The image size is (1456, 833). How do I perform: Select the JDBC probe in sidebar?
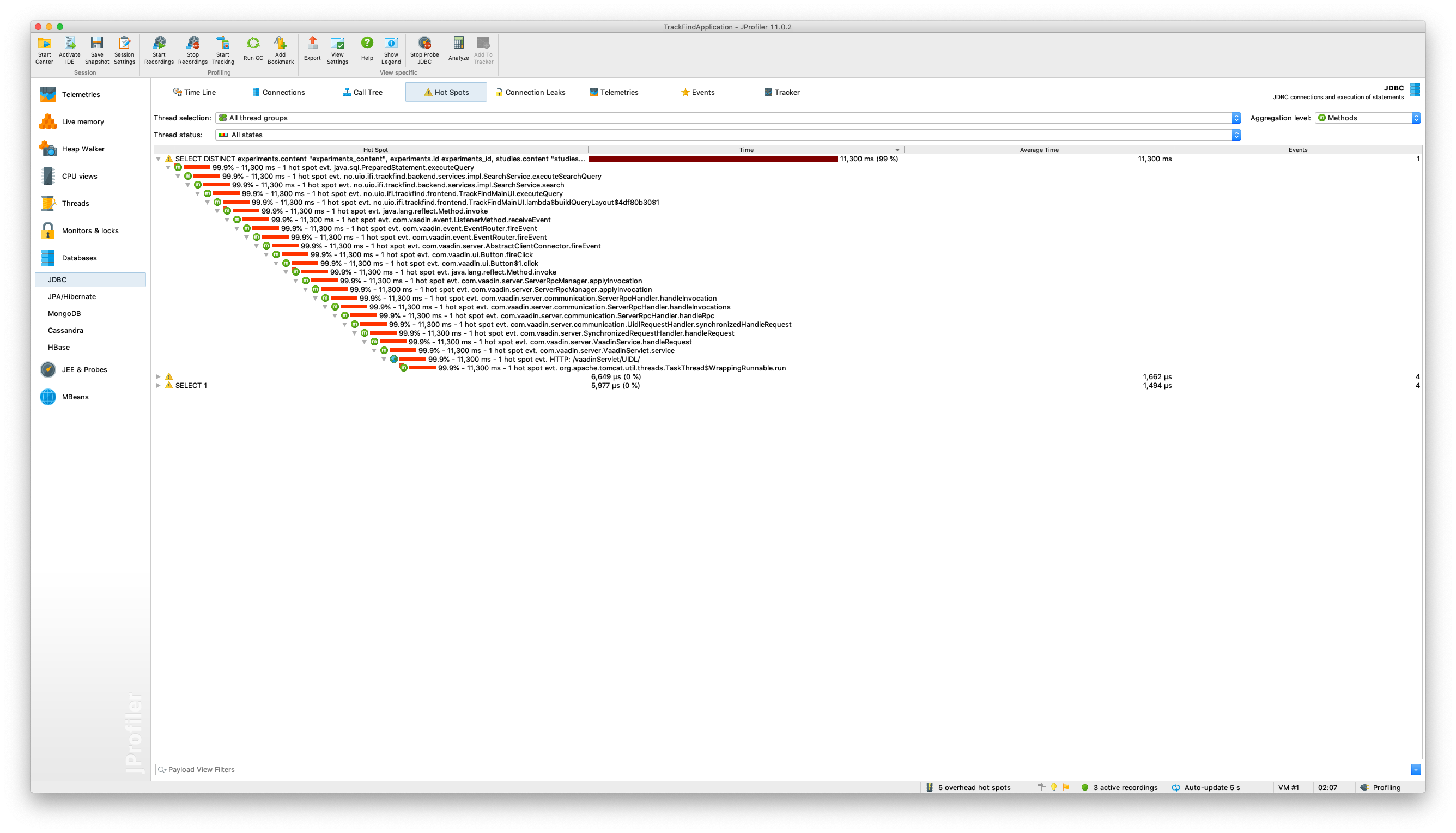coord(90,280)
